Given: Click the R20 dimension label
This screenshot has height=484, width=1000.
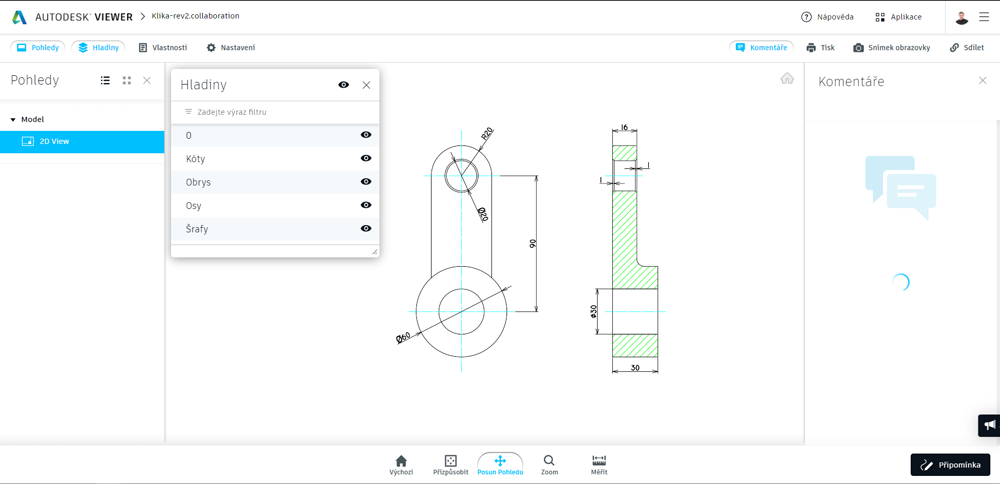Looking at the screenshot, I should coord(488,133).
